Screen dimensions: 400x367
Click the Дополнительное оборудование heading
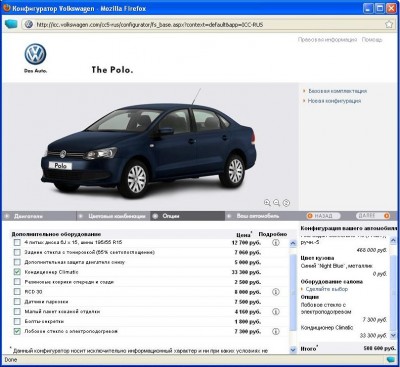(56, 234)
